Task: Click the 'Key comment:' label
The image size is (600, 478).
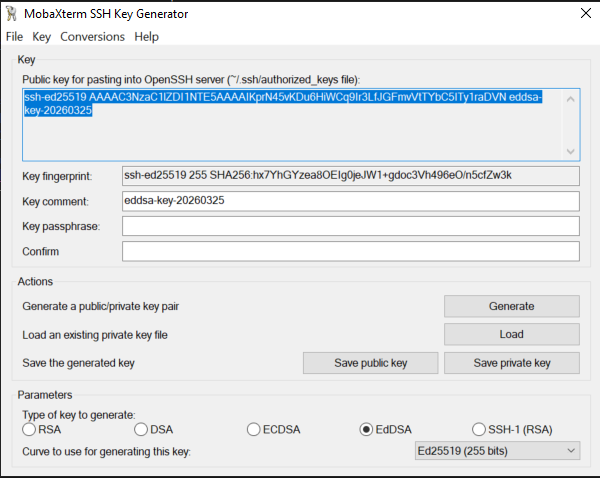Action: (55, 201)
